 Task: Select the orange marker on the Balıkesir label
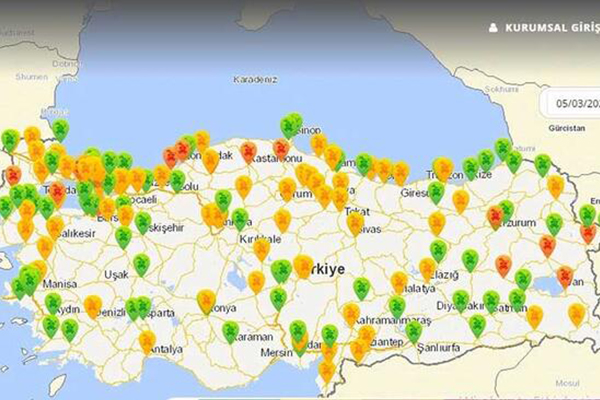click(55, 227)
